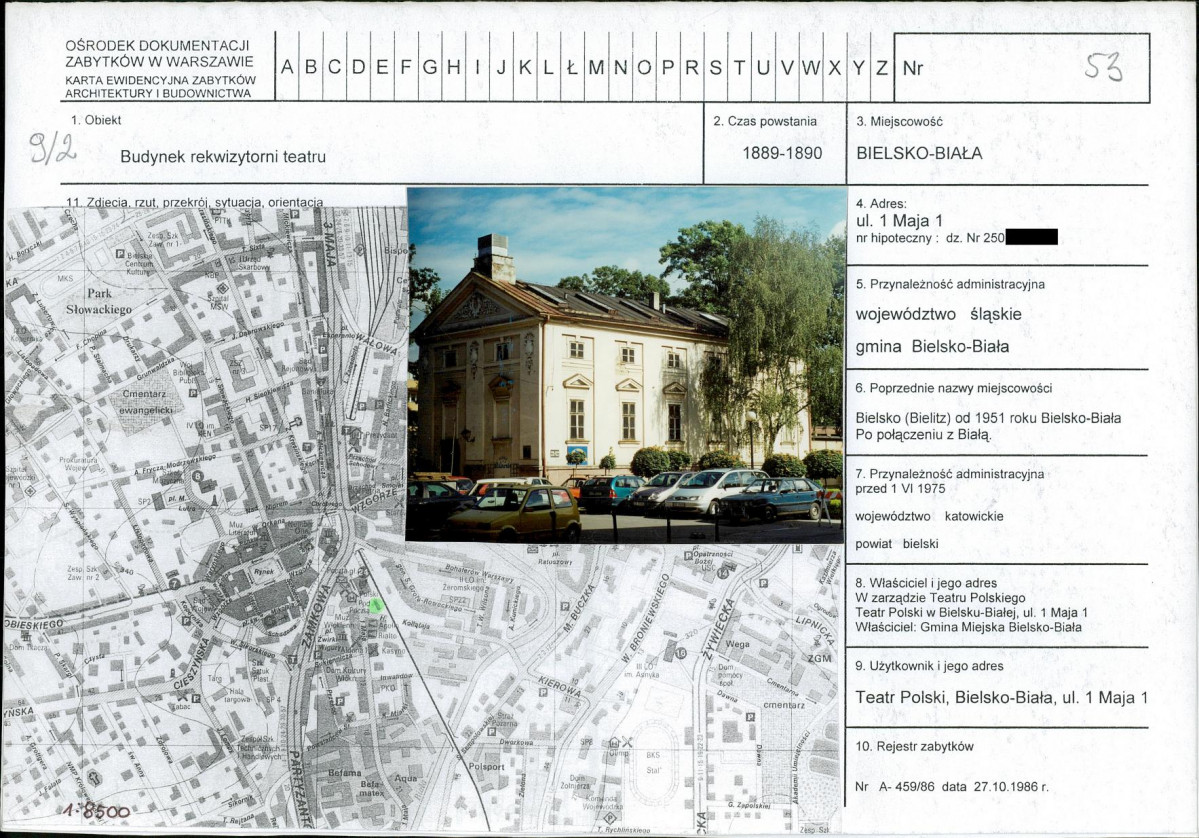The width and height of the screenshot is (1199, 838).
Task: Select the letter M index box
Action: click(x=596, y=67)
